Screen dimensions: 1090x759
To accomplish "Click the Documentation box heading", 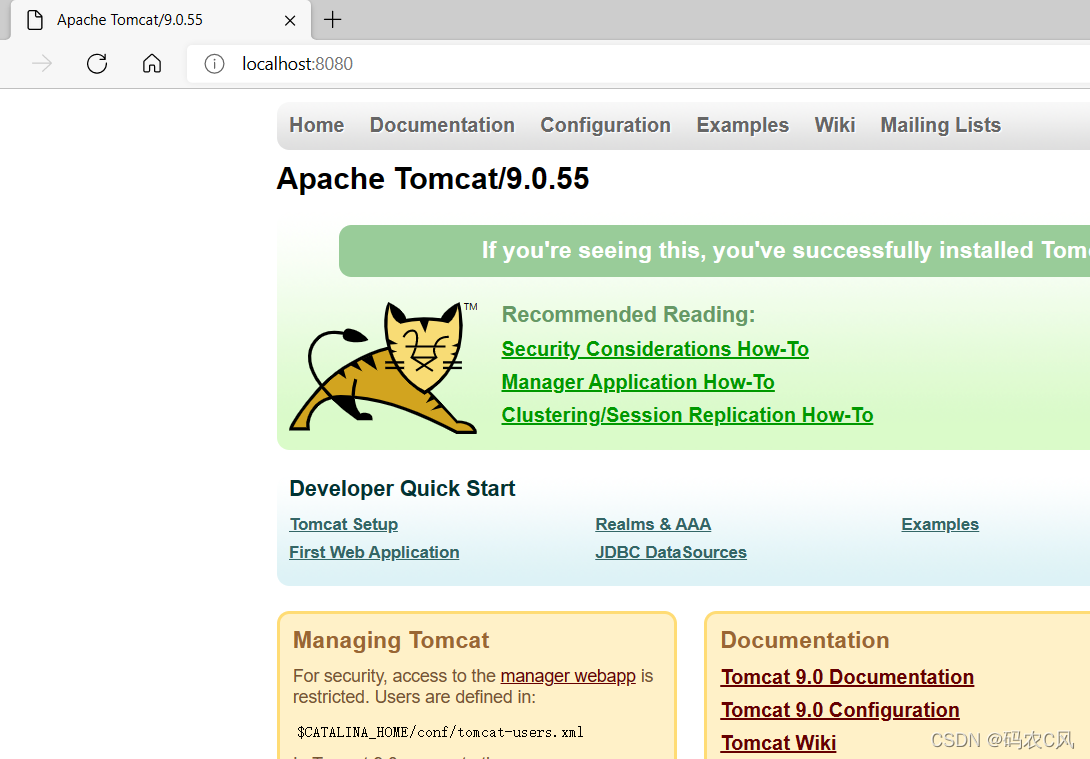I will click(x=805, y=640).
